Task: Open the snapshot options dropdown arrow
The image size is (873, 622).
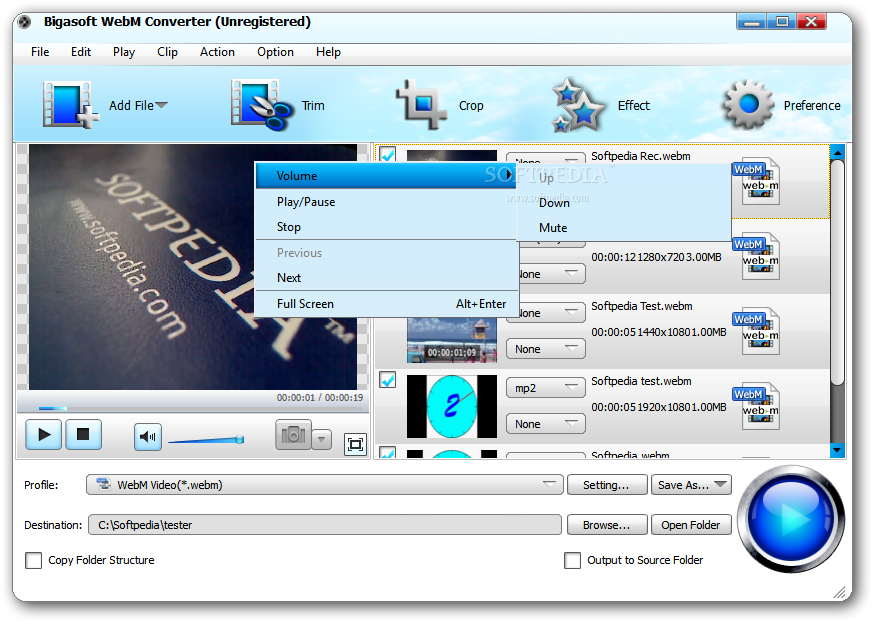Action: 322,439
